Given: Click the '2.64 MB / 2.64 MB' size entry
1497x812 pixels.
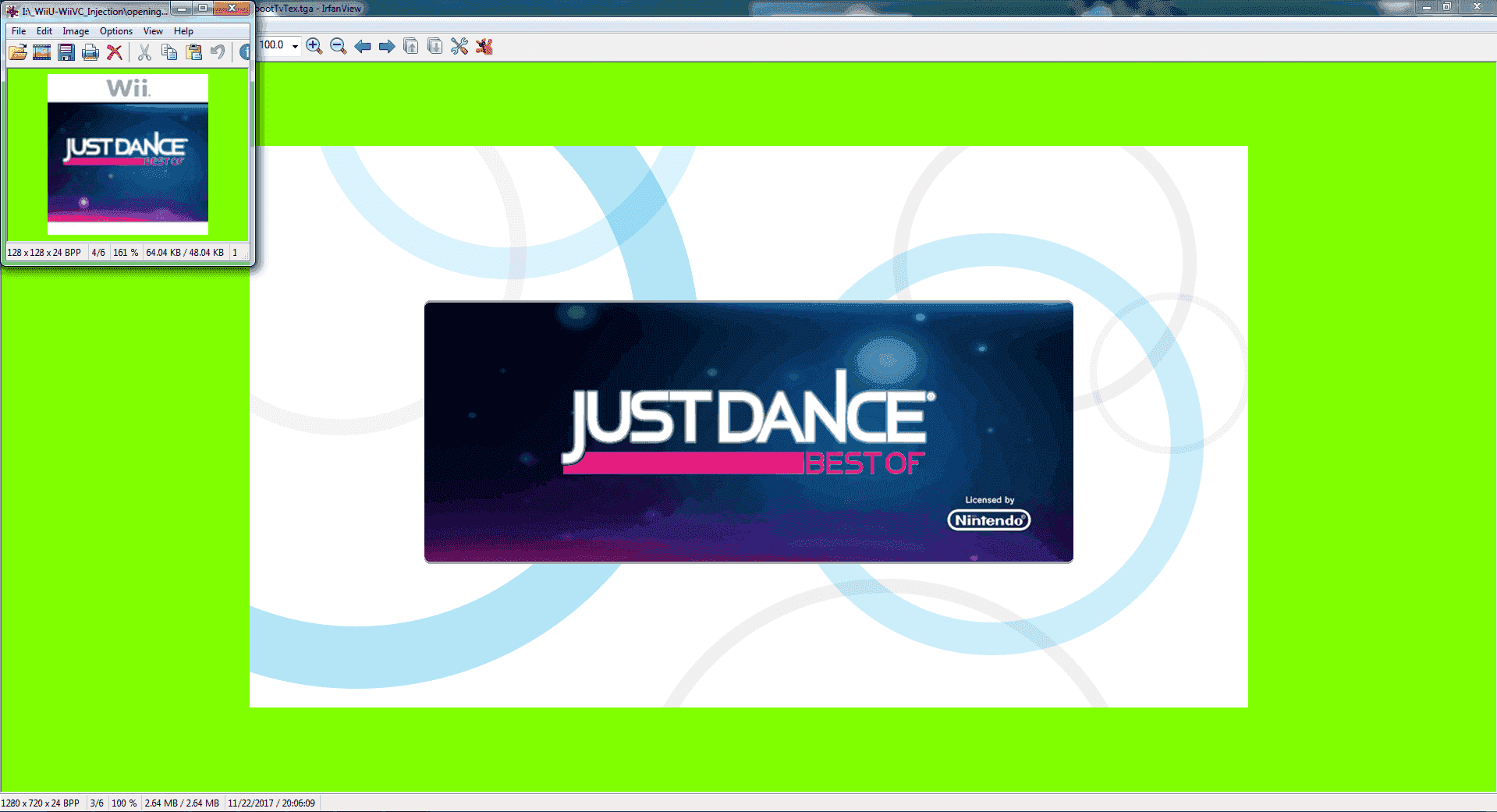Looking at the screenshot, I should pos(182,803).
